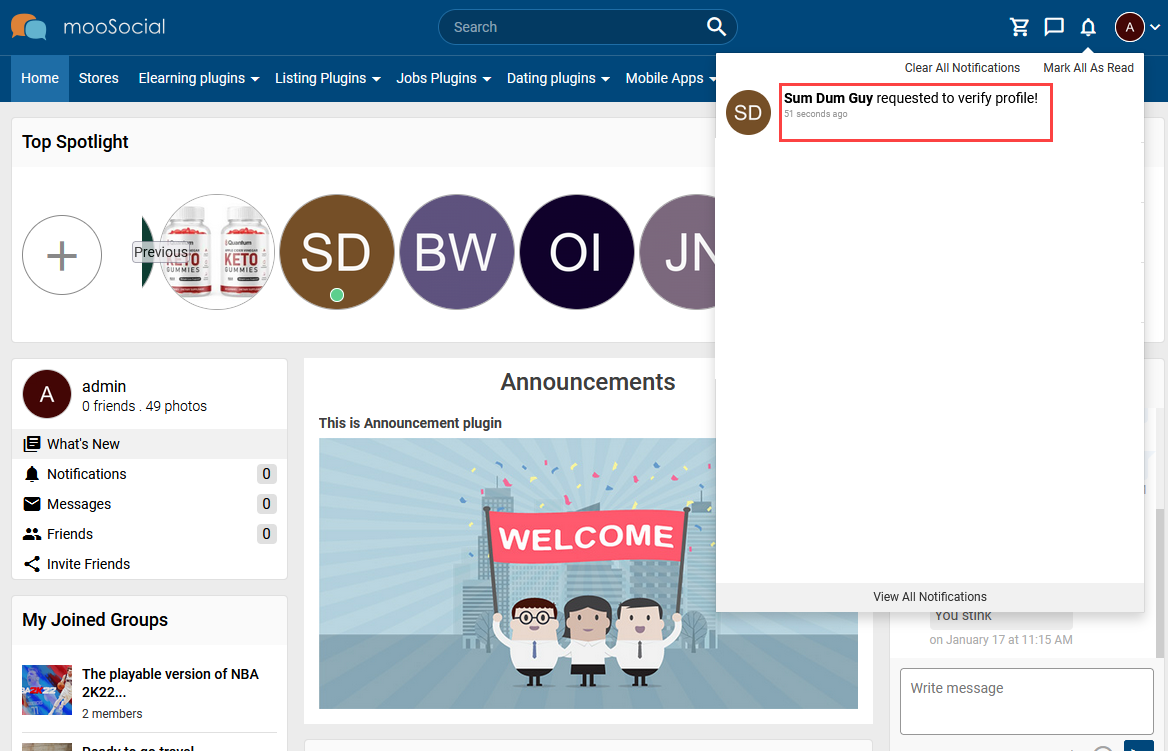Click the Invite Friends share icon
This screenshot has height=751, width=1168.
pyautogui.click(x=32, y=564)
